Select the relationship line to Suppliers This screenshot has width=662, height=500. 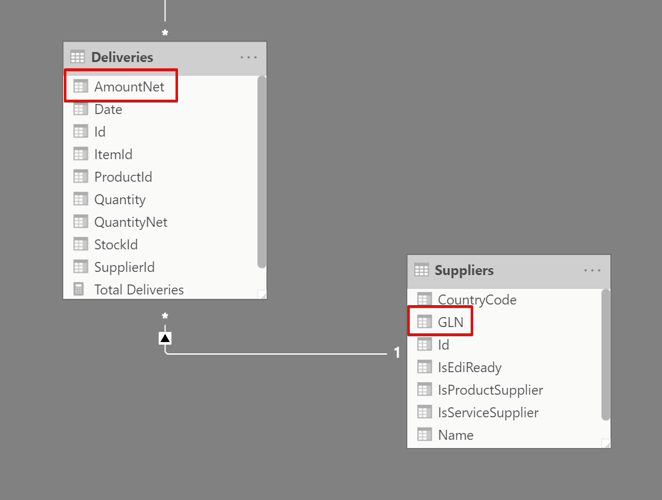275,354
